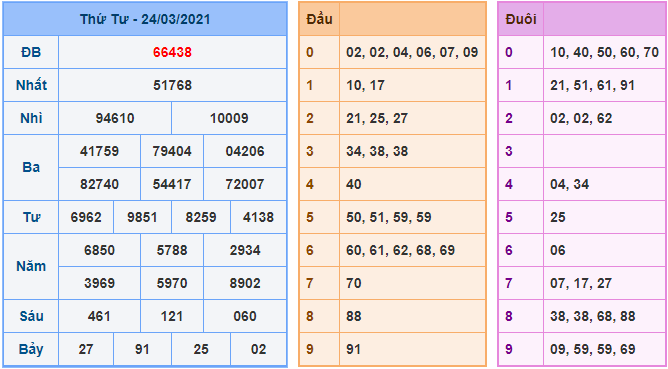Click number 25 in the Bảy row
Screen dimensions: 668x369
[201, 349]
